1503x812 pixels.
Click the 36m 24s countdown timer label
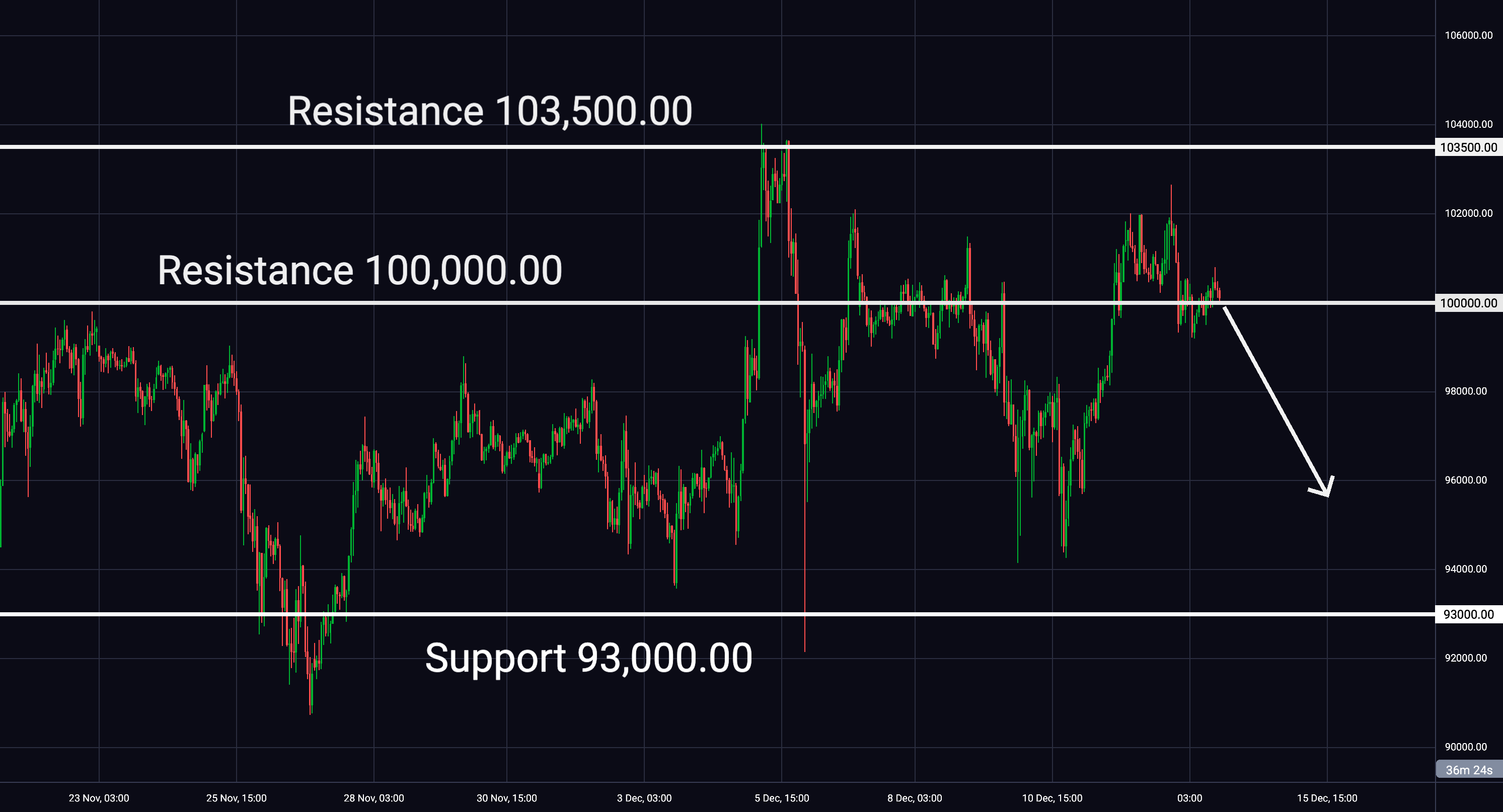point(1469,770)
